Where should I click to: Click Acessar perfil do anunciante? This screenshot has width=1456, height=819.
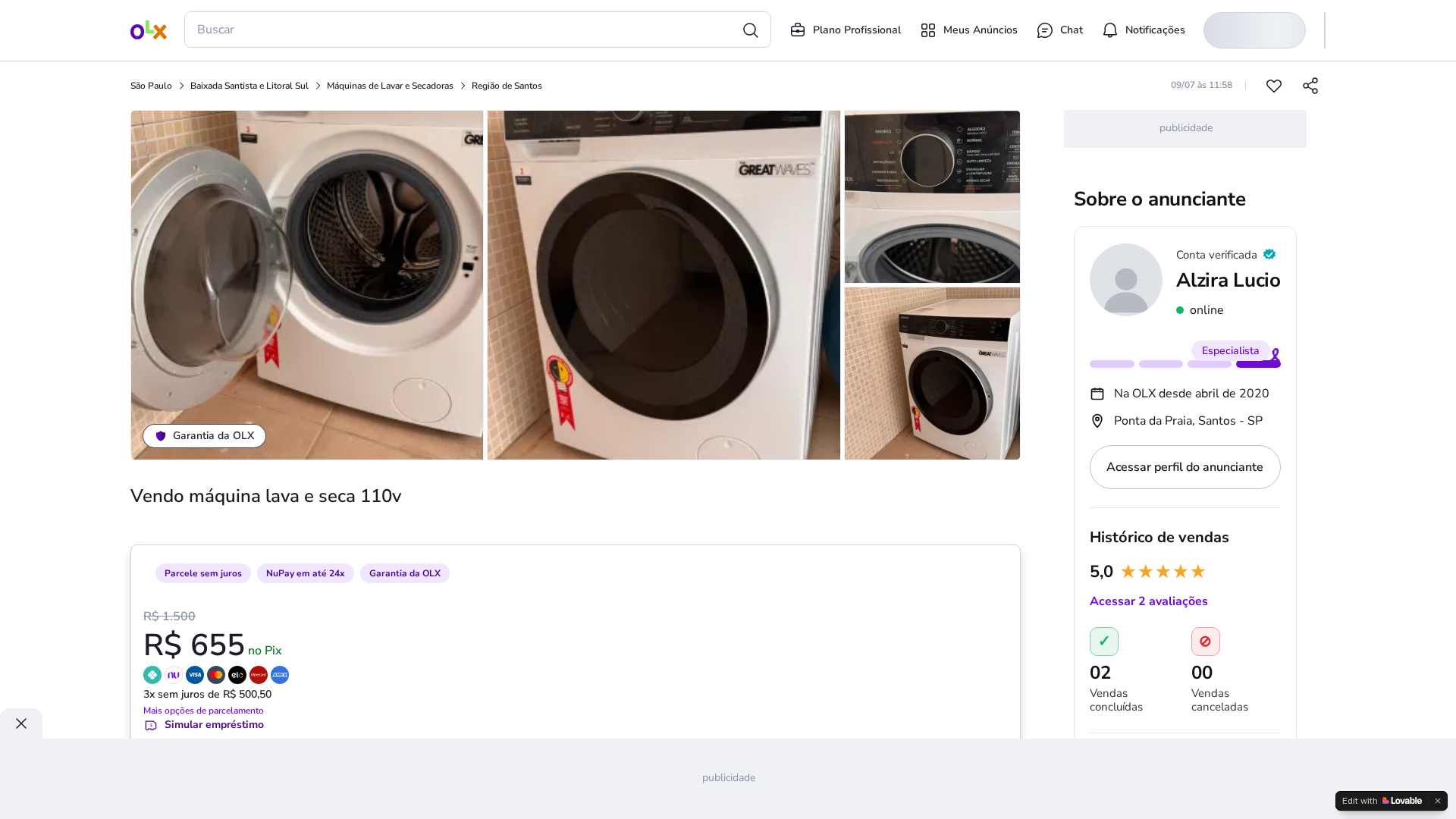[x=1185, y=467]
